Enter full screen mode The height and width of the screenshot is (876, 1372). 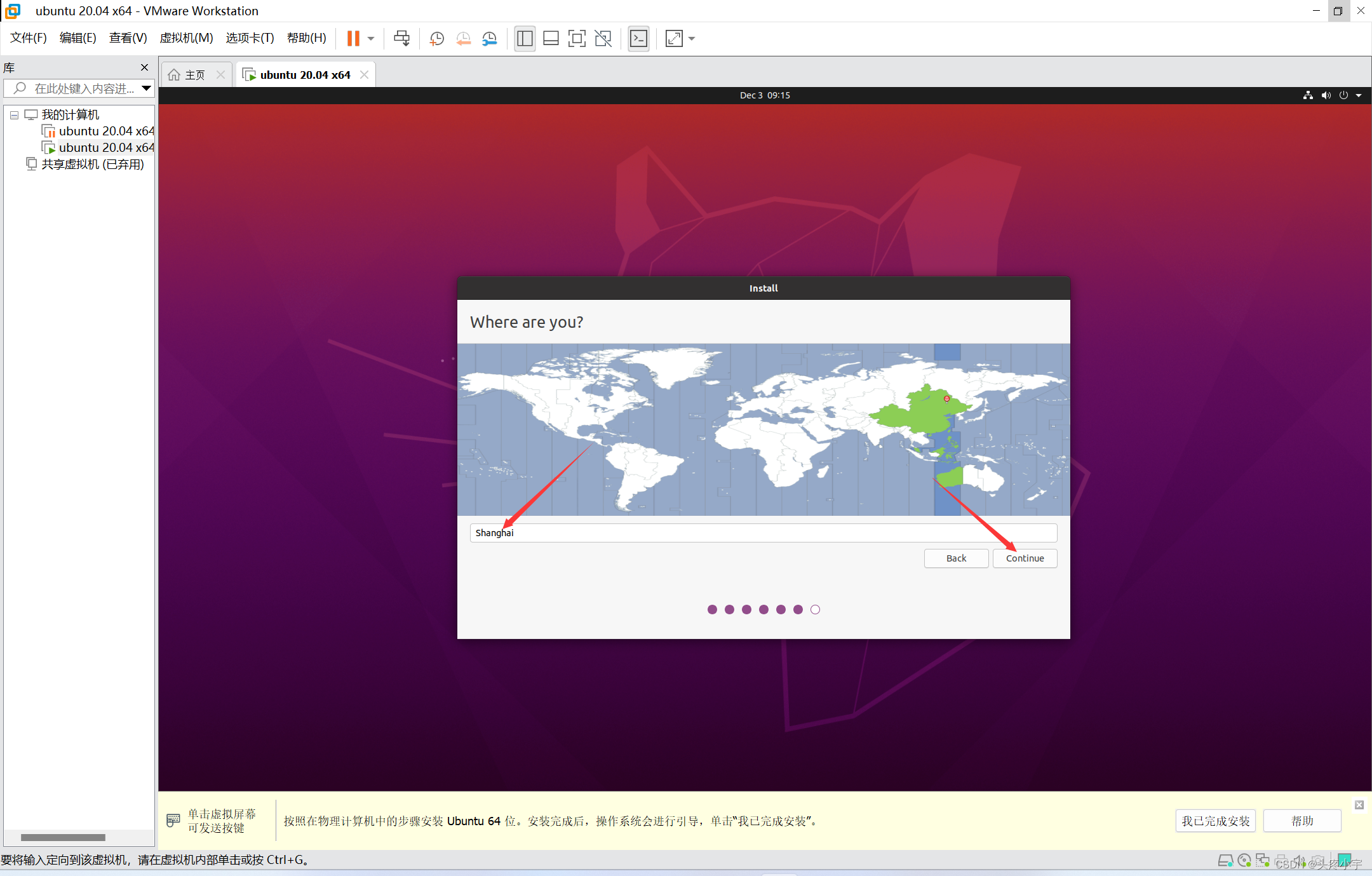click(x=577, y=39)
